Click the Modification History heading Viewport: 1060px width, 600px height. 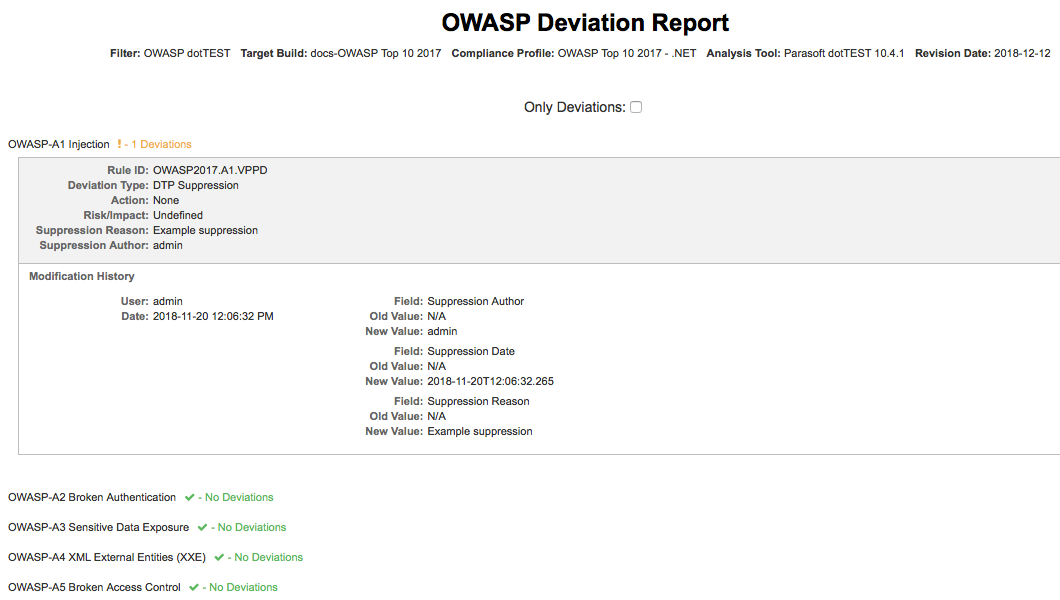pyautogui.click(x=82, y=276)
